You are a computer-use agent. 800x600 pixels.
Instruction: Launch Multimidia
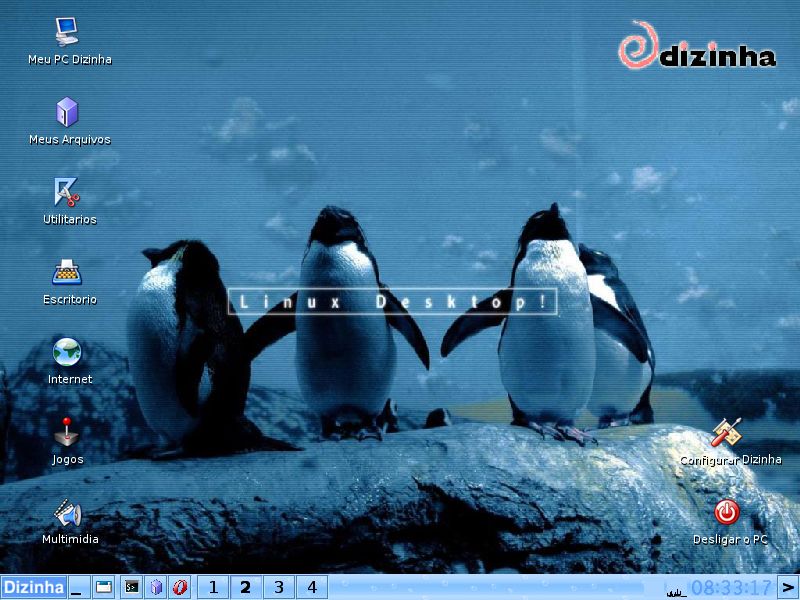click(x=67, y=513)
